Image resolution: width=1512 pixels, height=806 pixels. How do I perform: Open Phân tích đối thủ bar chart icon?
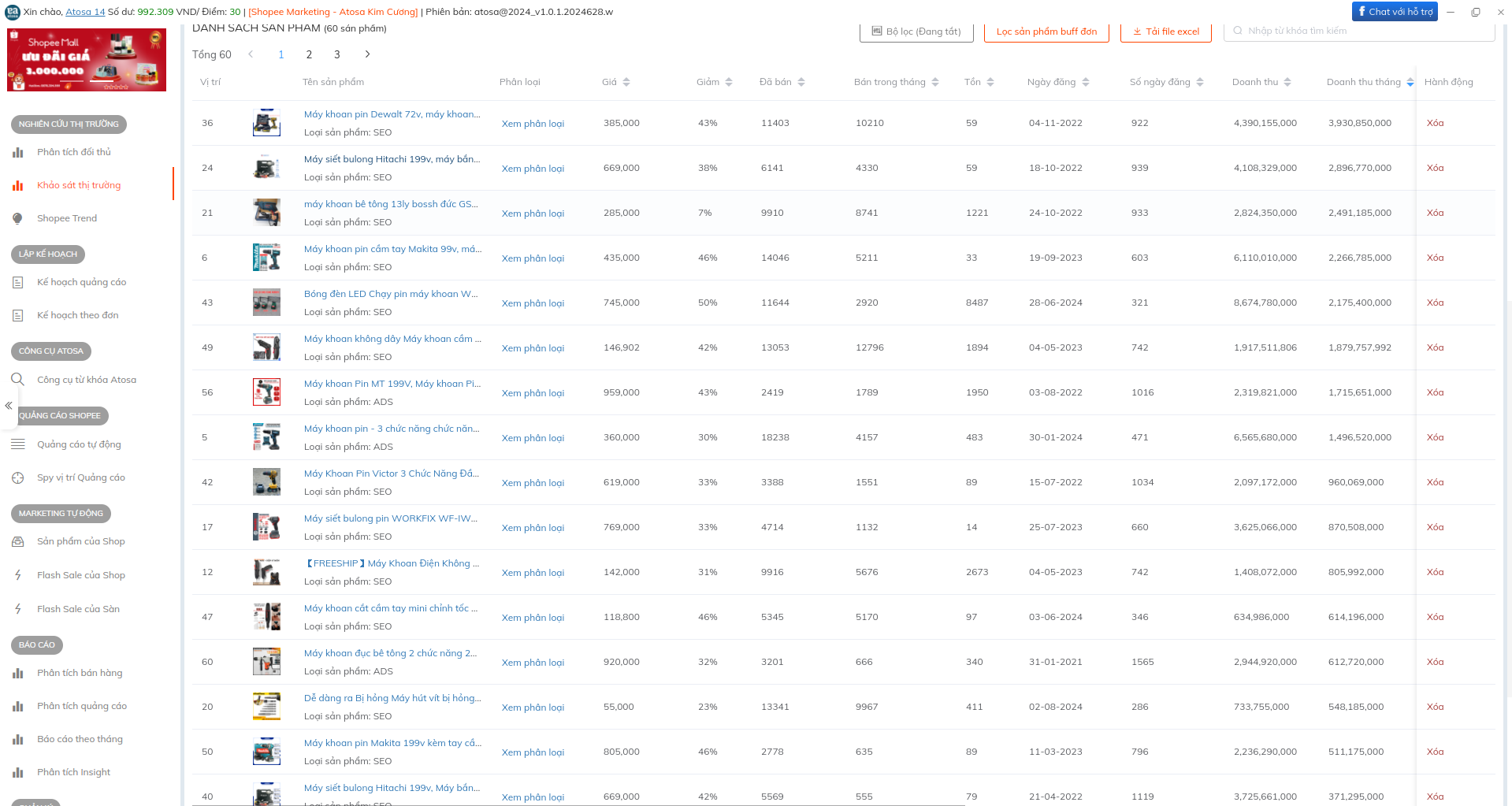17,152
